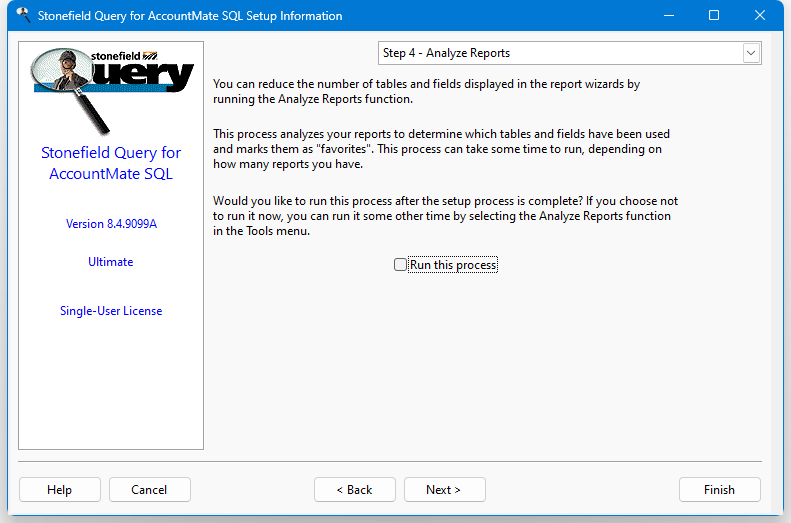The height and width of the screenshot is (523, 791).
Task: Click the Single-User License label
Action: click(x=111, y=311)
